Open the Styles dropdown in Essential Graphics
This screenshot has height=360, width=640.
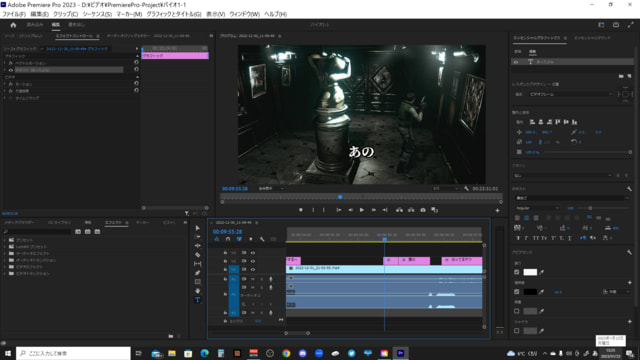[x=563, y=175]
